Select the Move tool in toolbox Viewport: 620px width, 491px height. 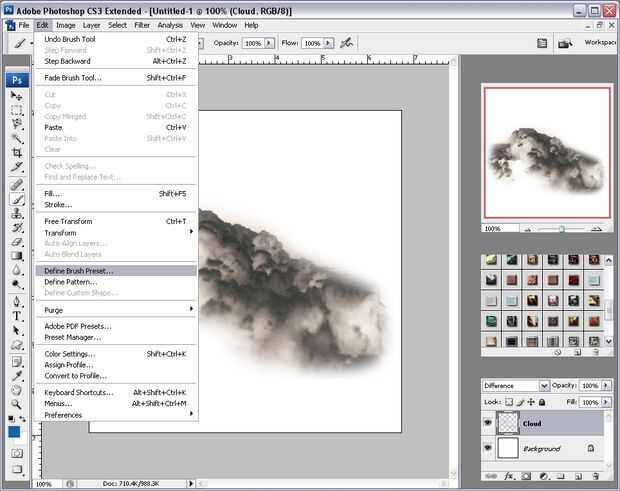(x=17, y=96)
